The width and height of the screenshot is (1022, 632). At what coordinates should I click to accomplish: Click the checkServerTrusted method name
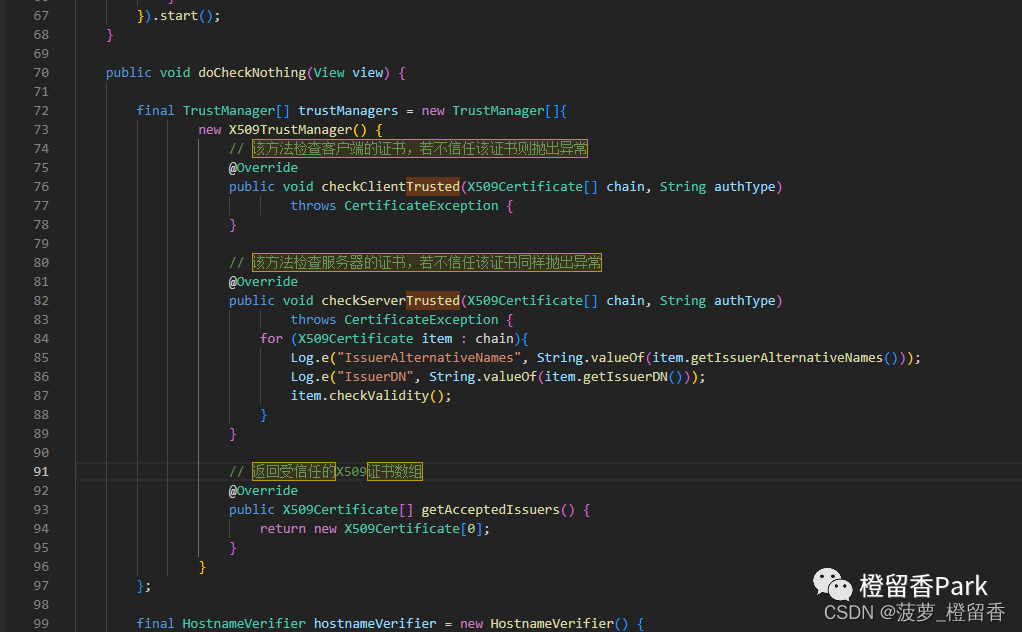click(390, 301)
